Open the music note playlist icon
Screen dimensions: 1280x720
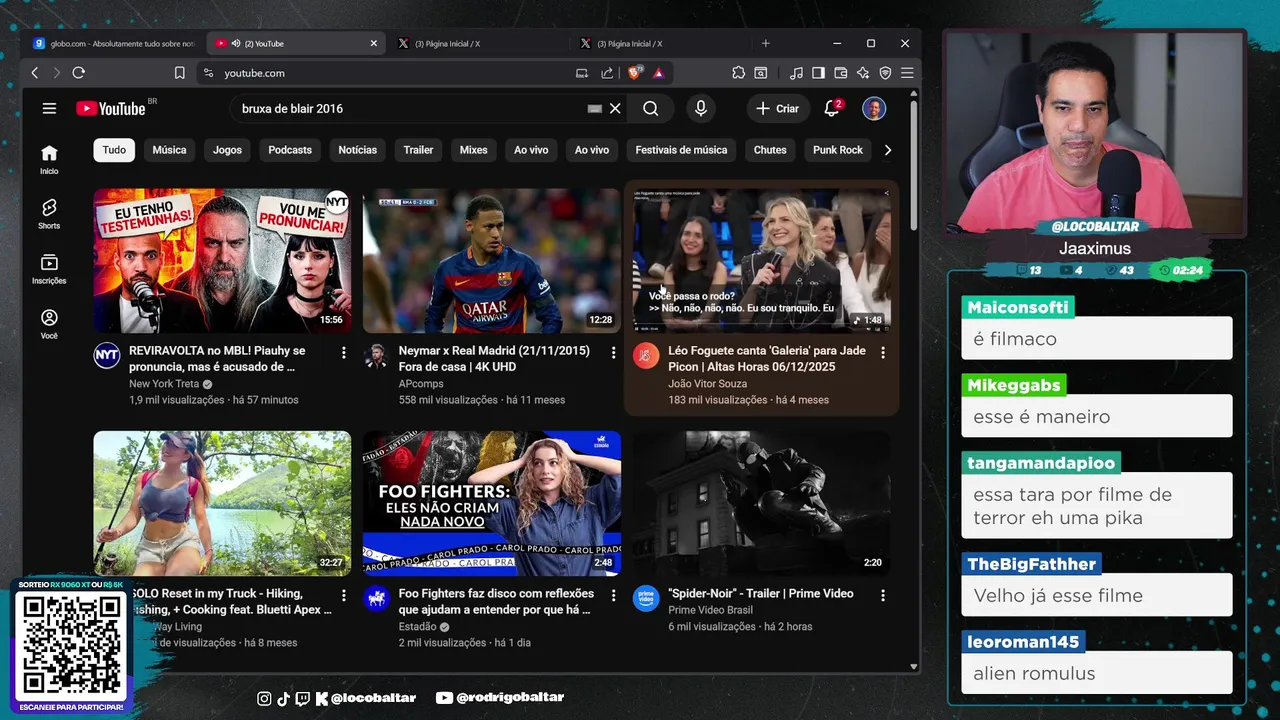(796, 73)
